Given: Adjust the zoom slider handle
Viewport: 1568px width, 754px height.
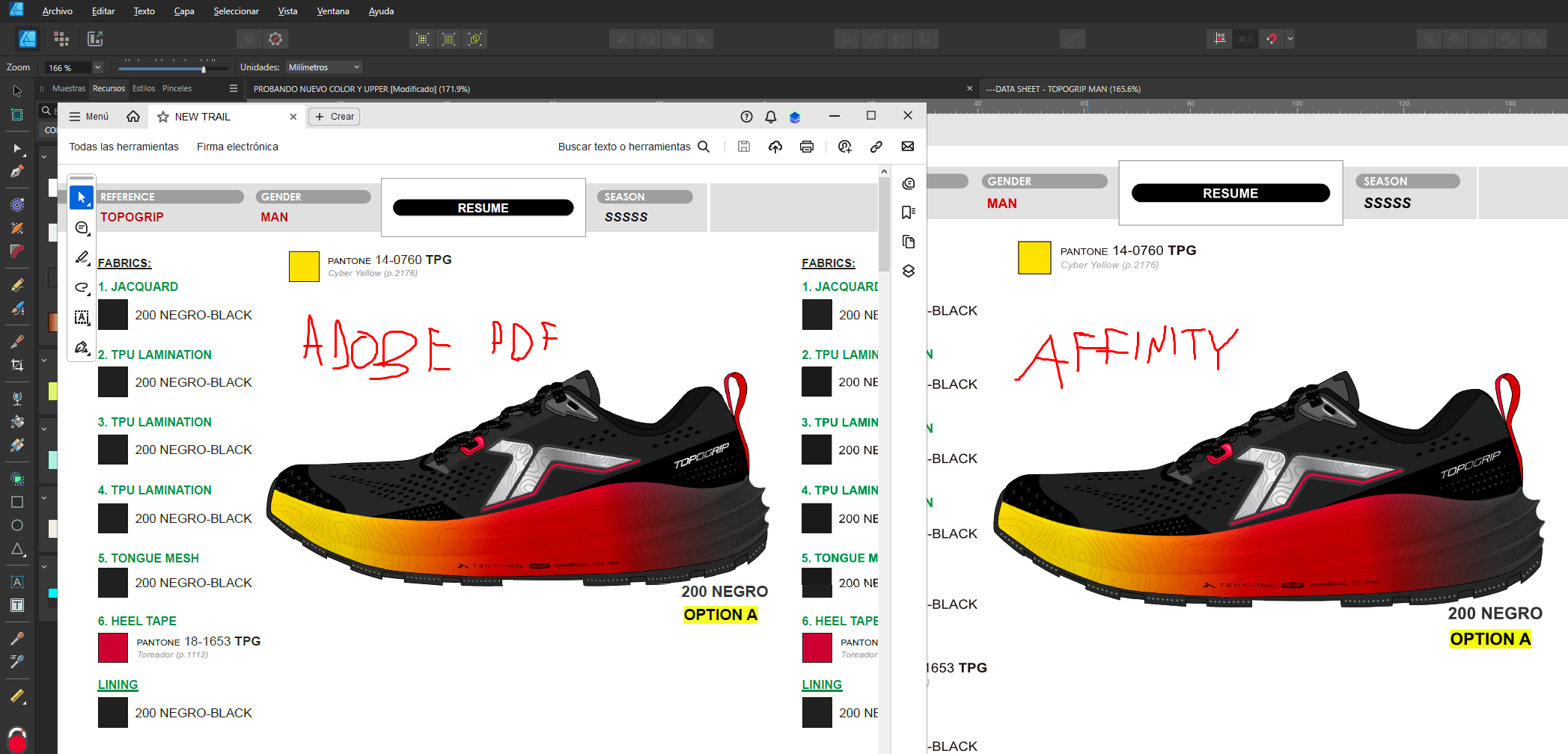Looking at the screenshot, I should coord(203,69).
